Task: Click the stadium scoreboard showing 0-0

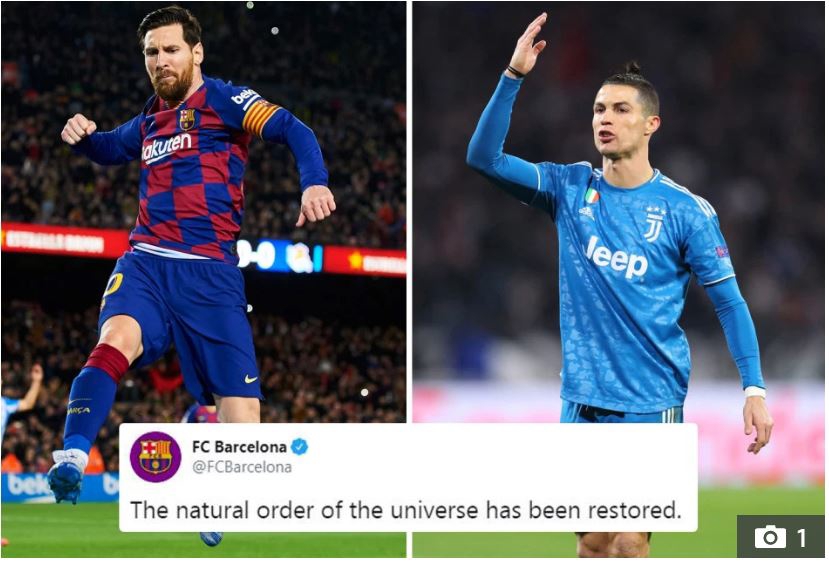Action: click(x=280, y=255)
